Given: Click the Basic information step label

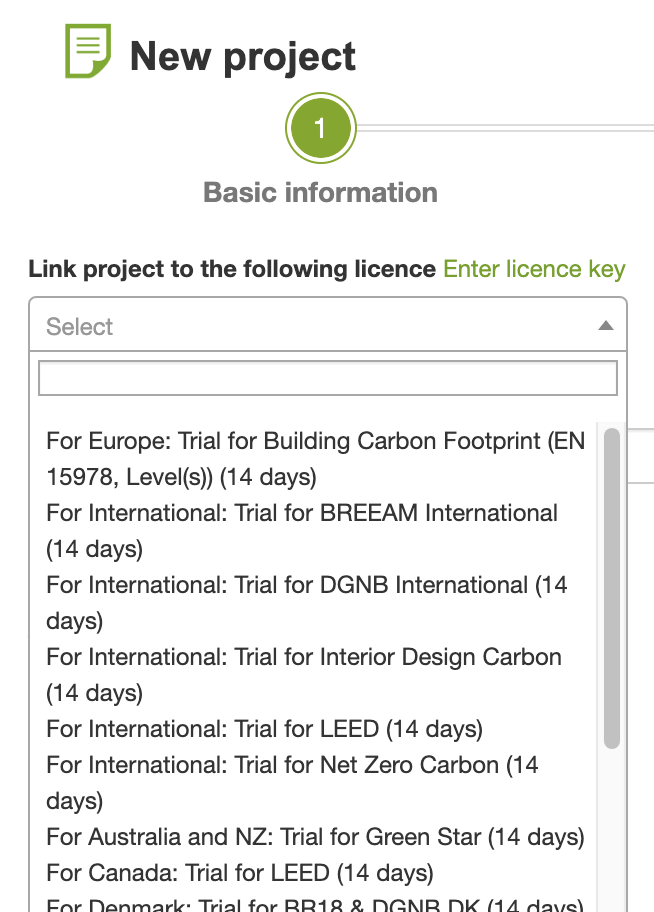Looking at the screenshot, I should tap(320, 192).
